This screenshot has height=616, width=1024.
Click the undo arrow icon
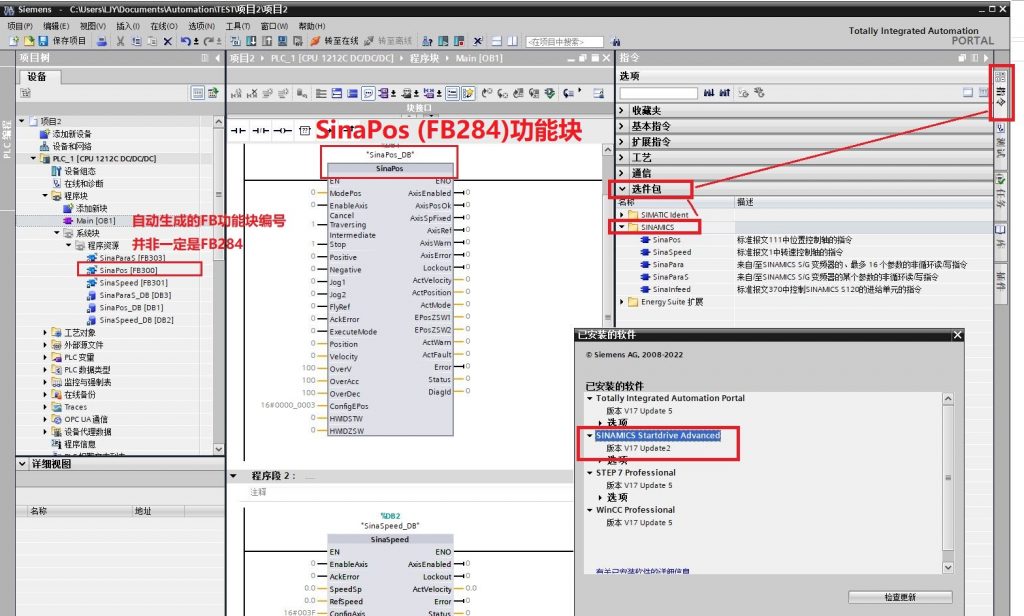[186, 41]
